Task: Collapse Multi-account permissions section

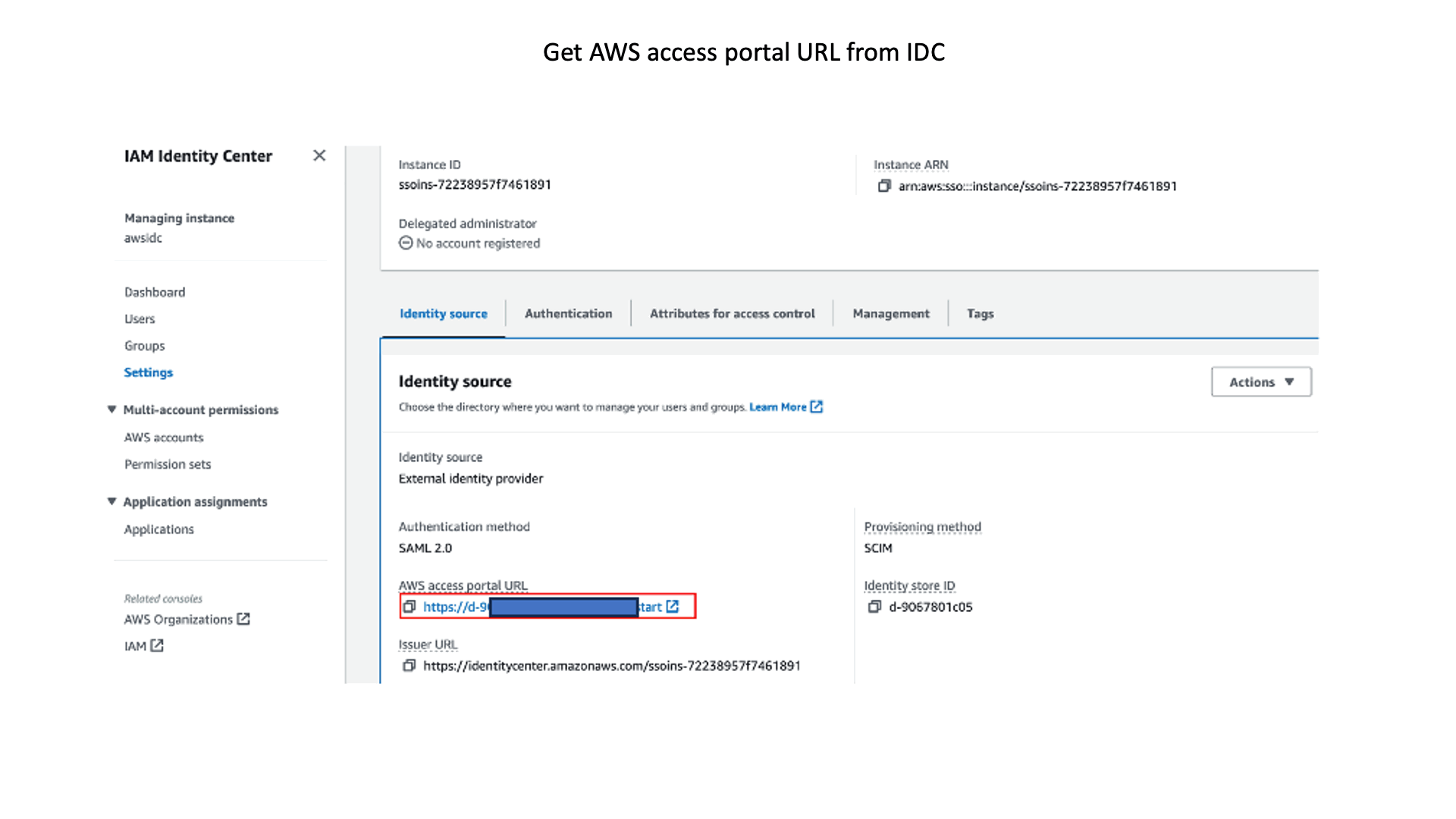Action: point(111,409)
